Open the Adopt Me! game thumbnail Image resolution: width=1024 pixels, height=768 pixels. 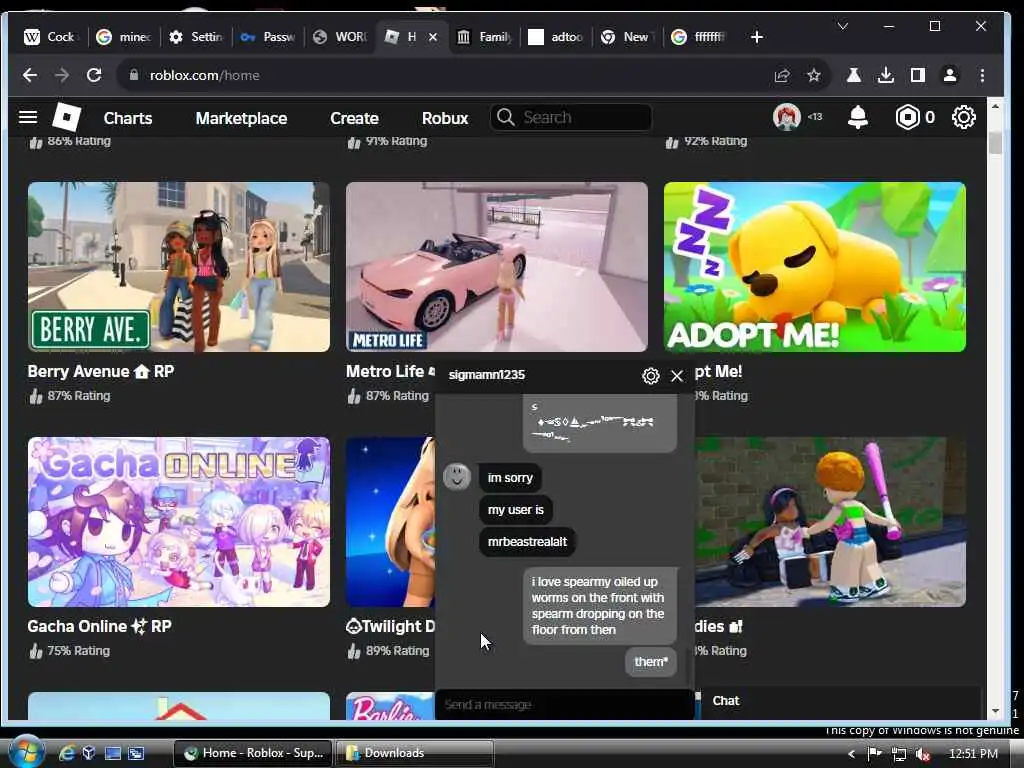click(814, 267)
